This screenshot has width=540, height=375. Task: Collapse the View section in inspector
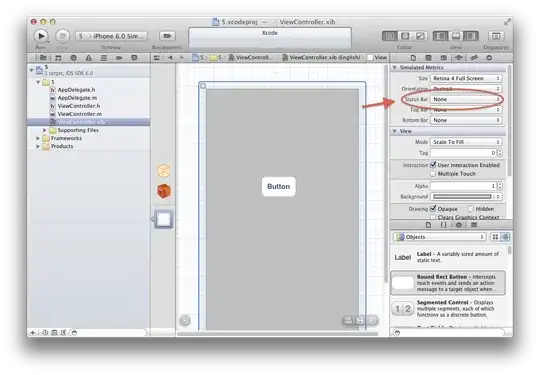pos(395,131)
